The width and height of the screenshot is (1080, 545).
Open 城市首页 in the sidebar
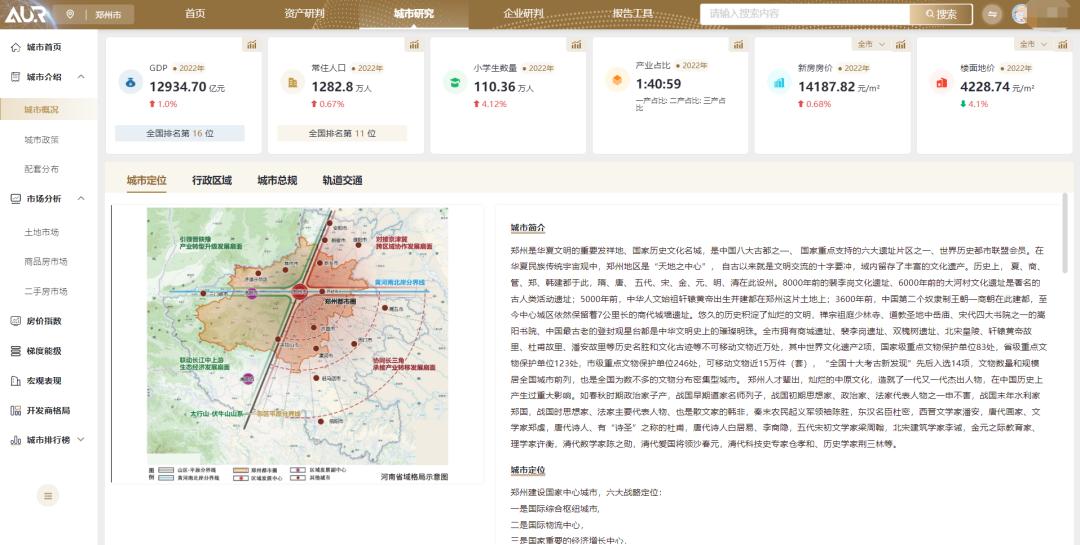(44, 47)
